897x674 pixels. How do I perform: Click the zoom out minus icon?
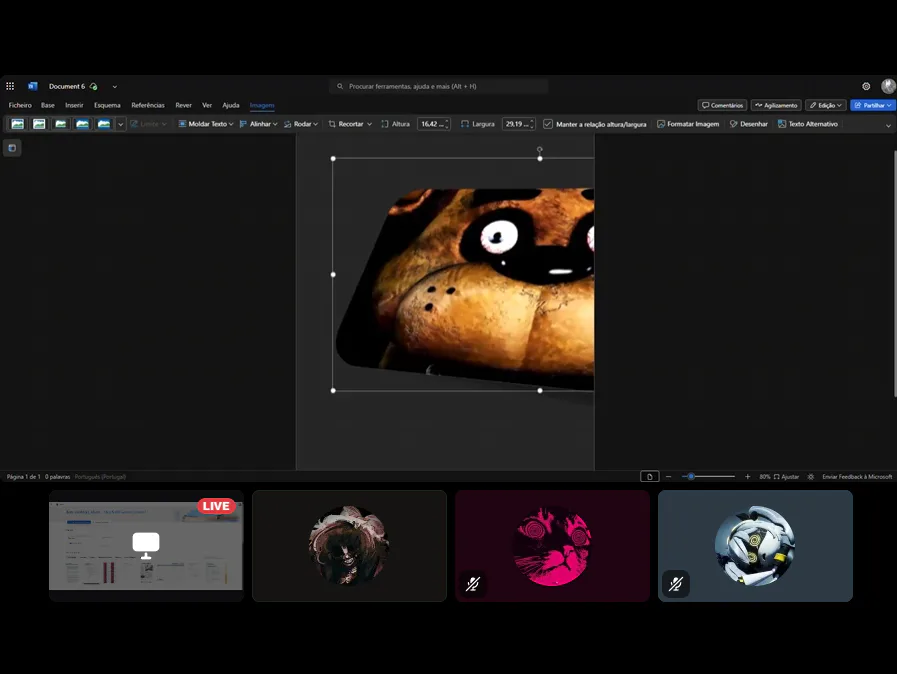coord(668,477)
